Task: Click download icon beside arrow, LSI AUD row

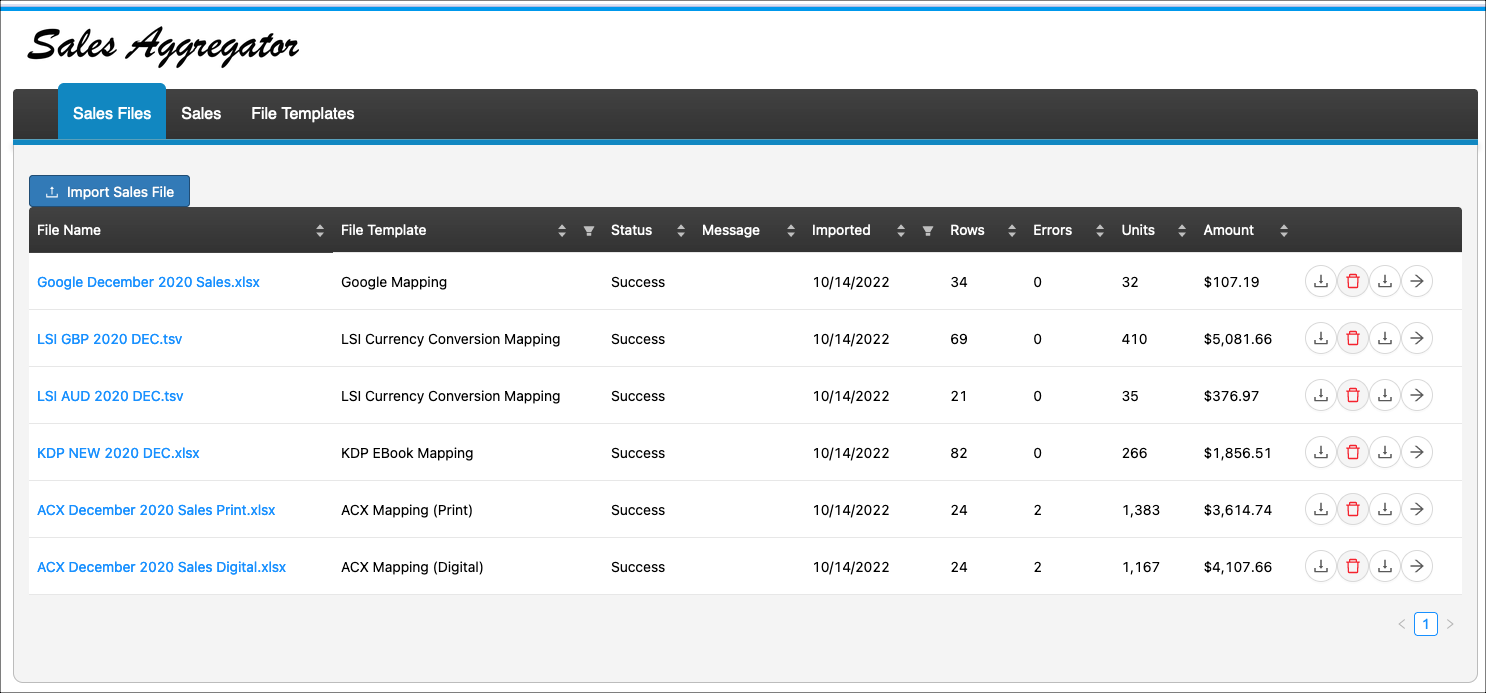Action: coord(1385,396)
